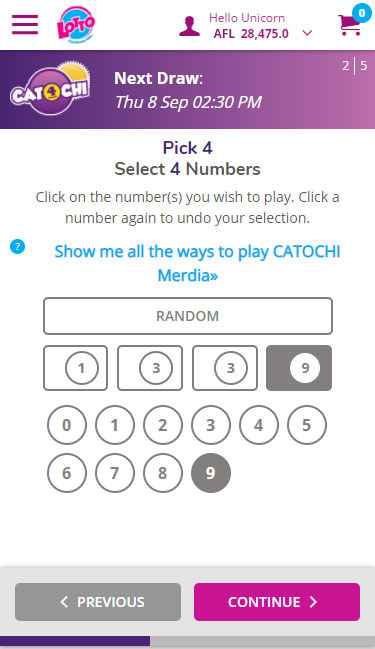
Task: Click the Hello Unicorn account text
Action: 247,18
